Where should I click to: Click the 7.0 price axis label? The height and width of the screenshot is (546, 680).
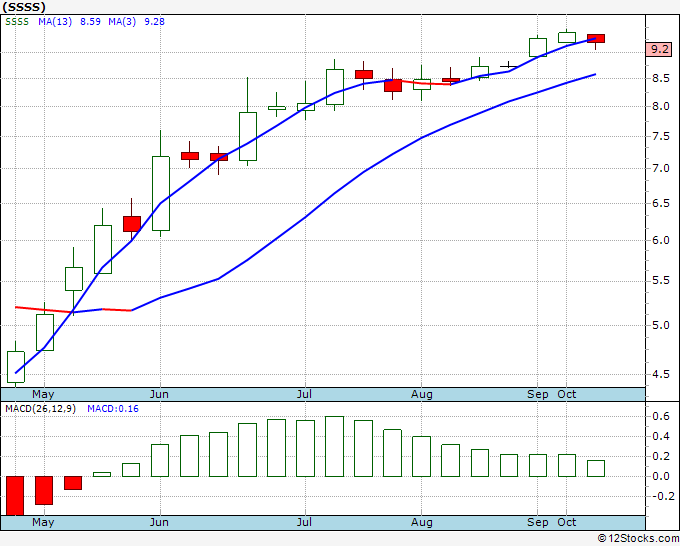(660, 168)
